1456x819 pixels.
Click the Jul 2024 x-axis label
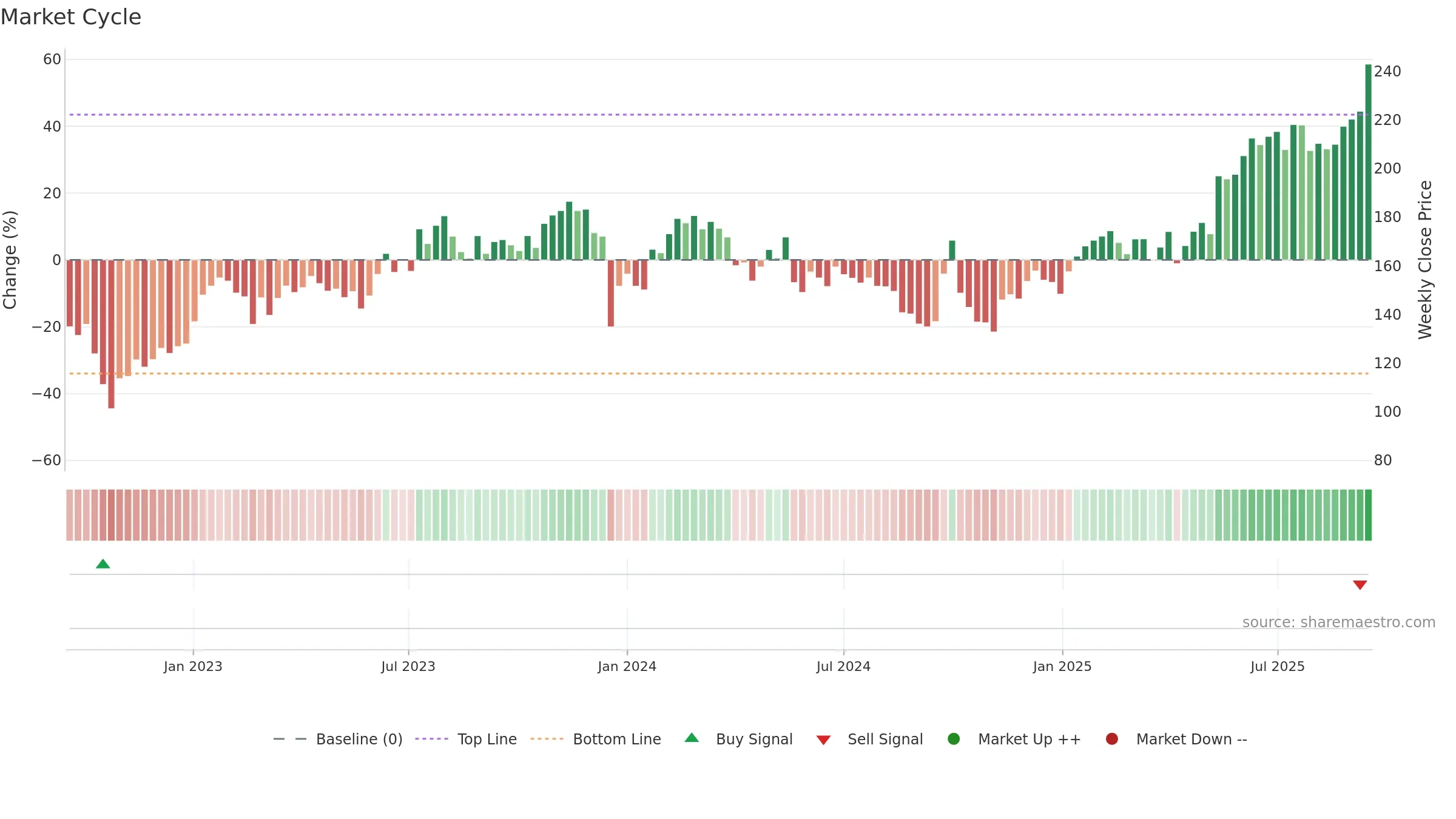click(x=843, y=667)
